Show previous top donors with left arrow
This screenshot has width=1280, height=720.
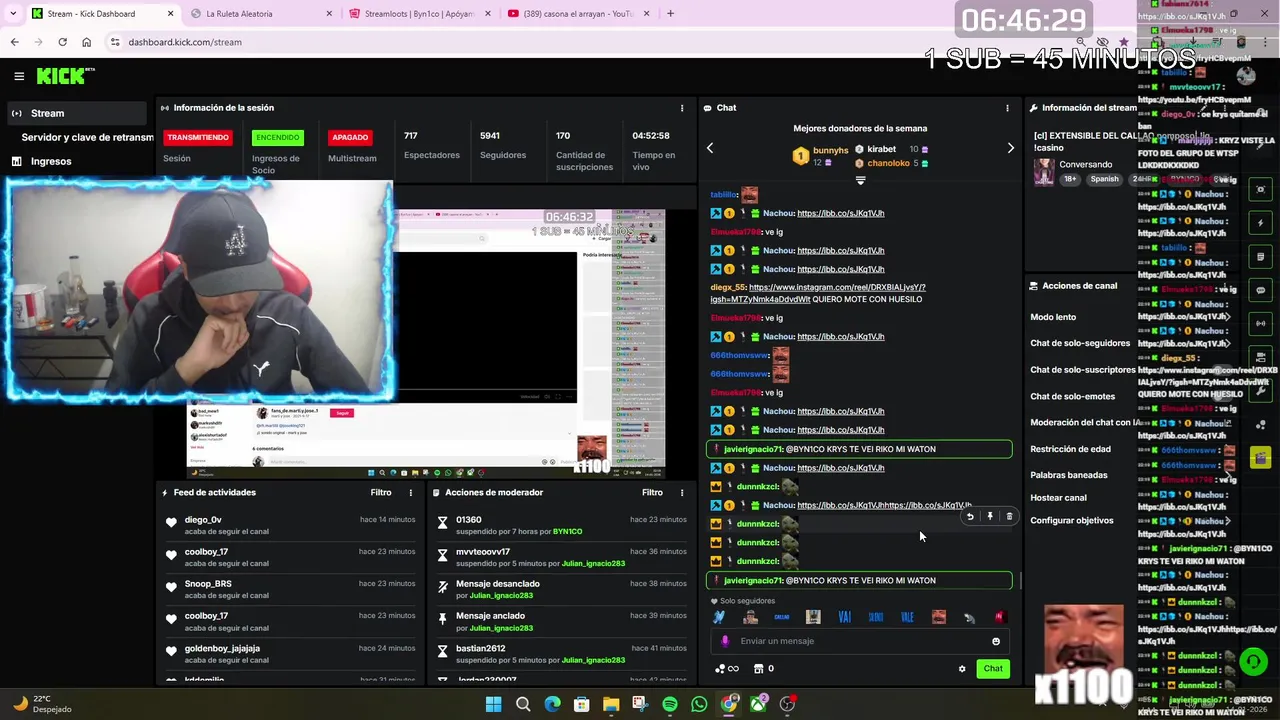pos(710,148)
